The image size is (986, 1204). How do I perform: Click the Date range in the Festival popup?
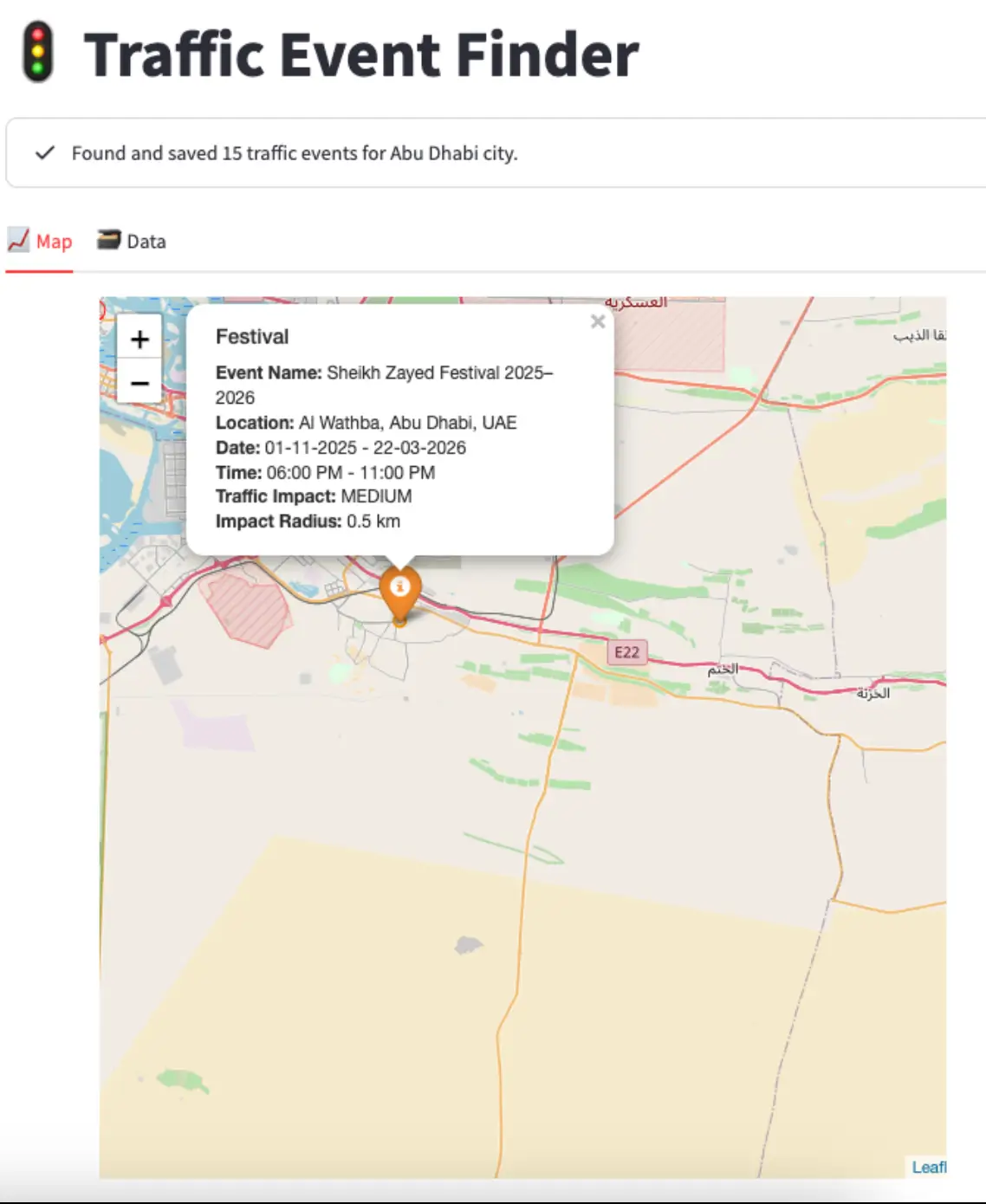(x=364, y=448)
